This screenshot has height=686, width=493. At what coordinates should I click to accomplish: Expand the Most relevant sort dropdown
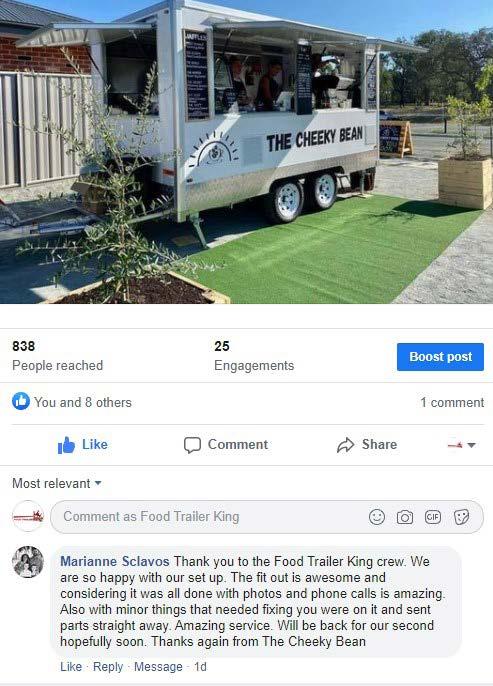coord(57,483)
